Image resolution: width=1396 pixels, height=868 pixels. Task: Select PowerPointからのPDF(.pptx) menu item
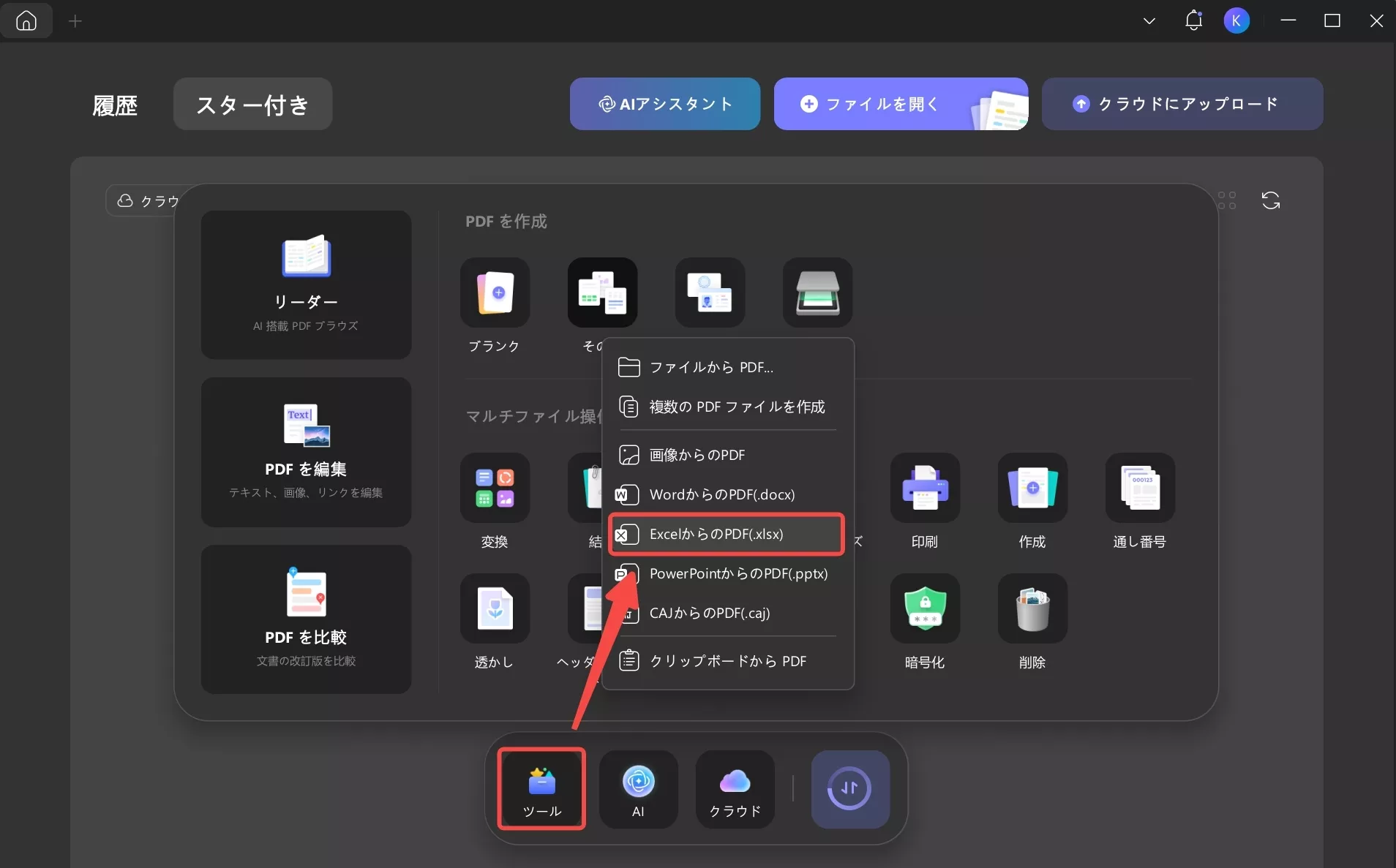[x=727, y=573]
